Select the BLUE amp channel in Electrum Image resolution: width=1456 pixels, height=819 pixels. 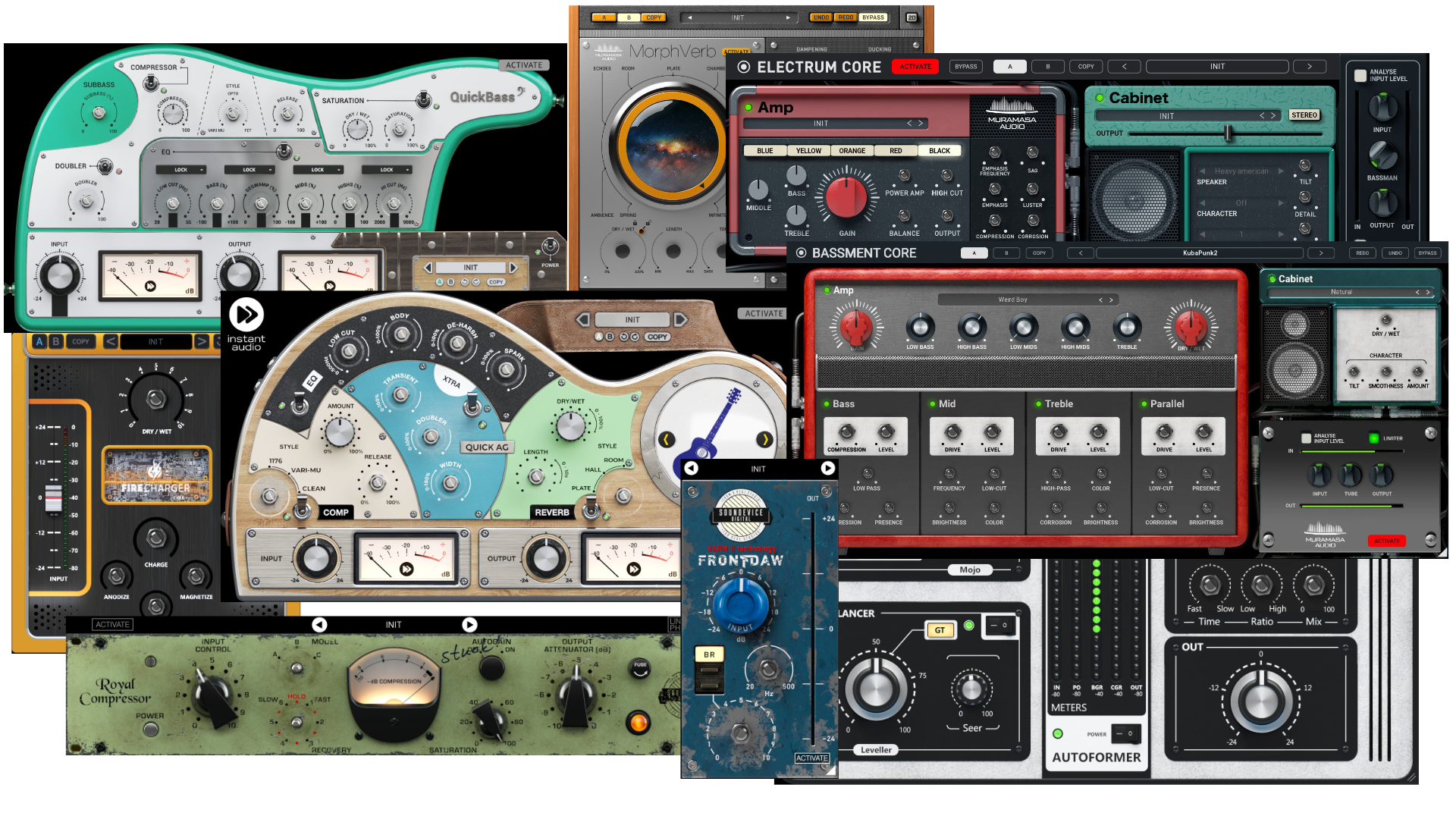click(765, 151)
